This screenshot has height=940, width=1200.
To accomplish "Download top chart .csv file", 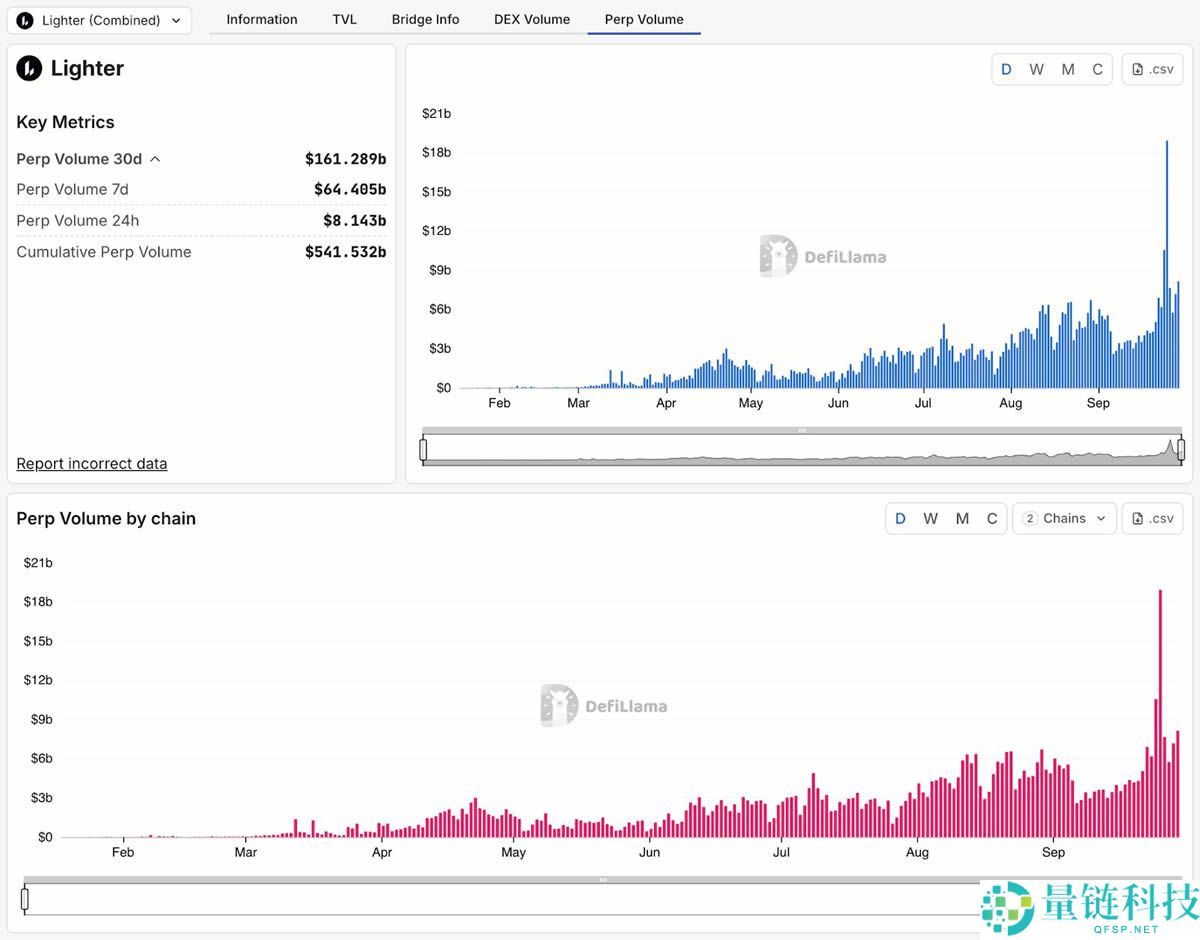I will (x=1152, y=69).
